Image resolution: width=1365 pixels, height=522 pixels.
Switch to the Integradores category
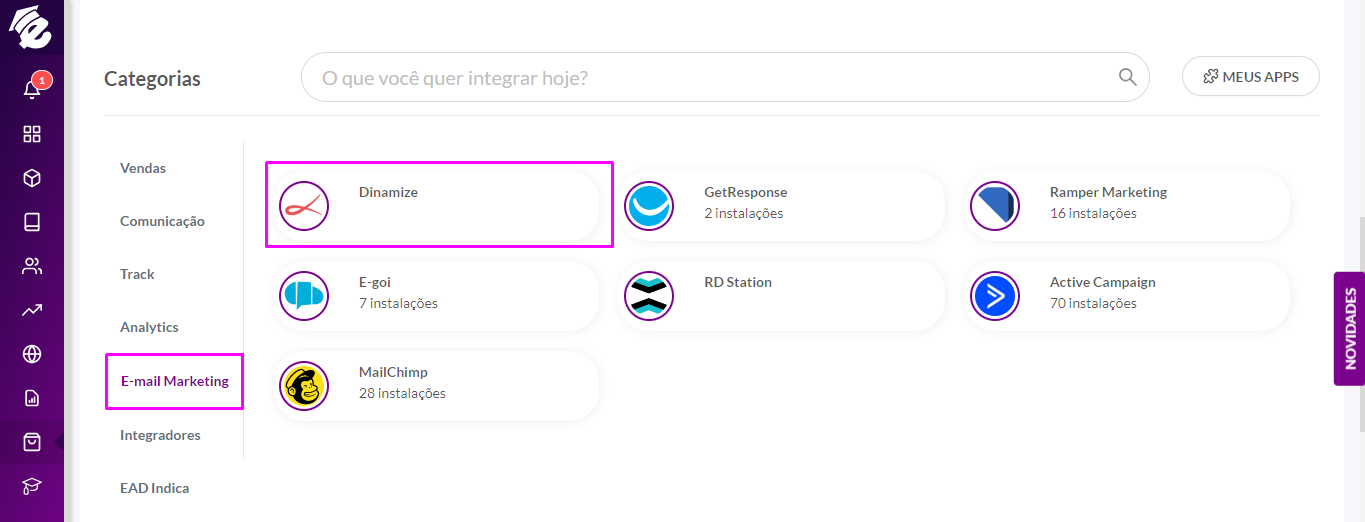[x=160, y=435]
